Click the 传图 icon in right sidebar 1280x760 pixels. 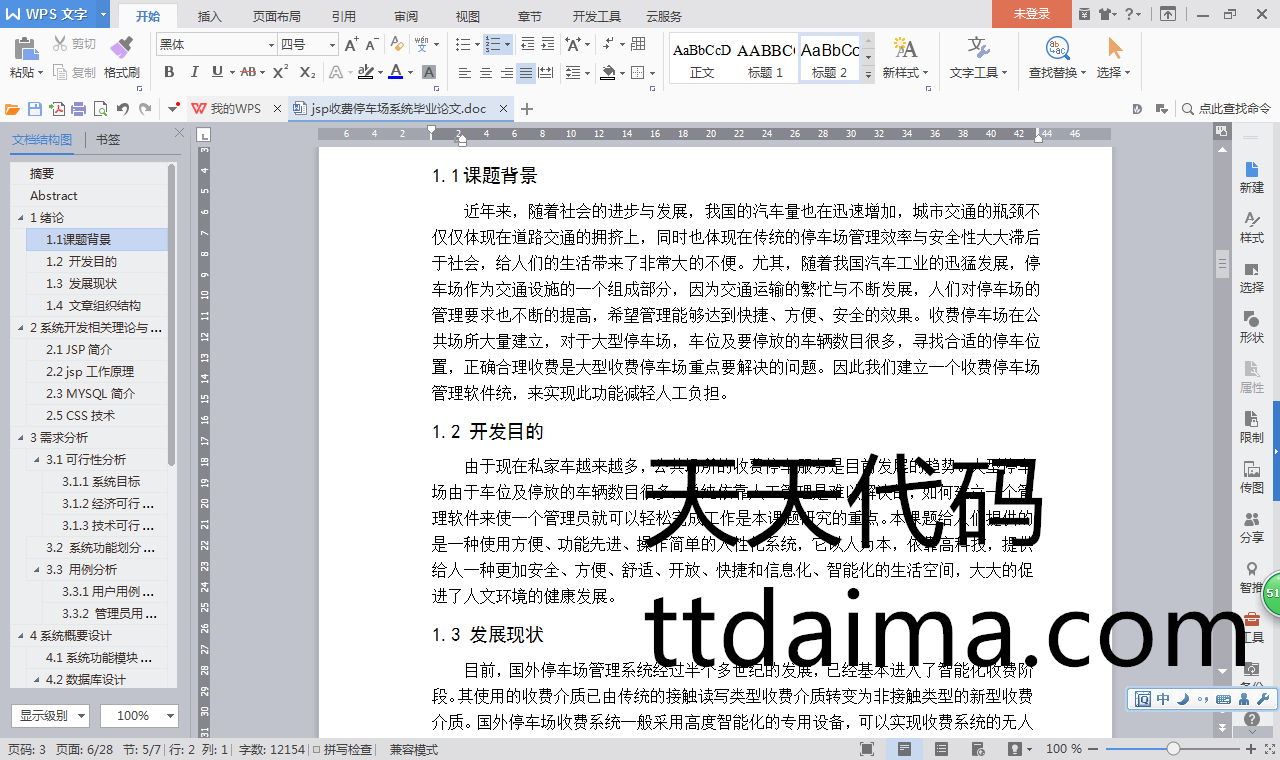coord(1251,477)
